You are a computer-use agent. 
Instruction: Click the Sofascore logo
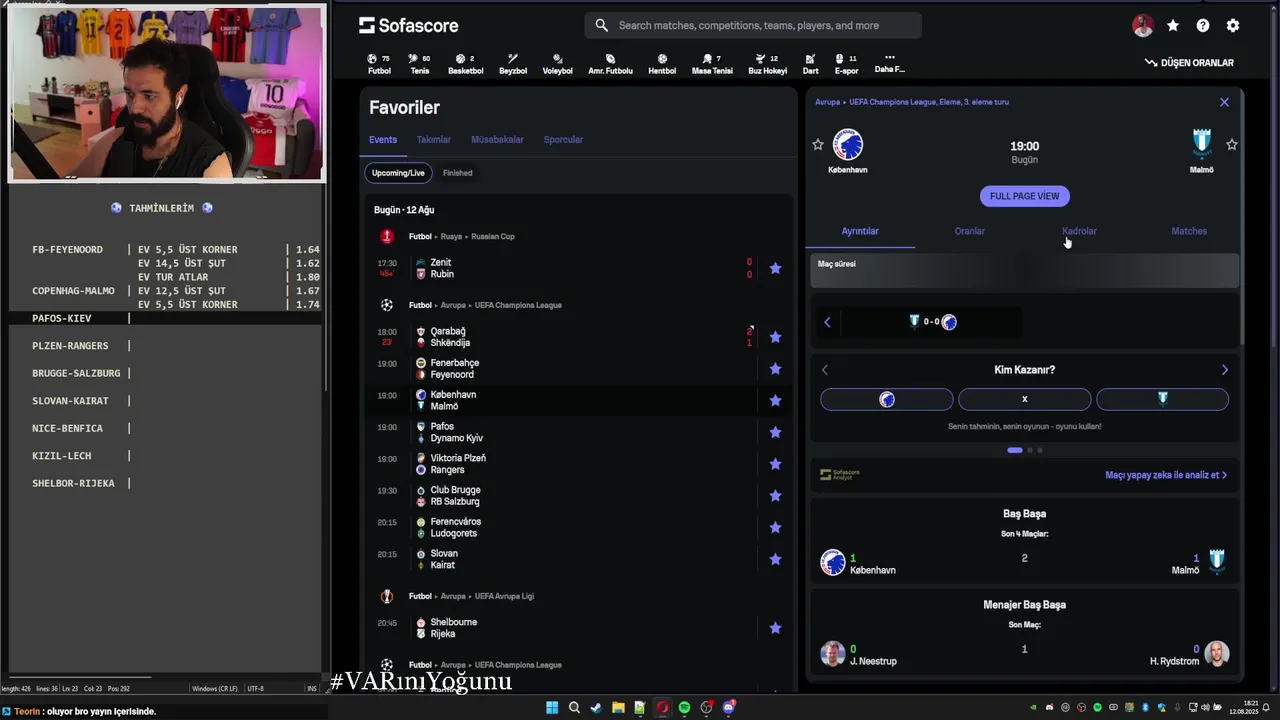coord(408,25)
